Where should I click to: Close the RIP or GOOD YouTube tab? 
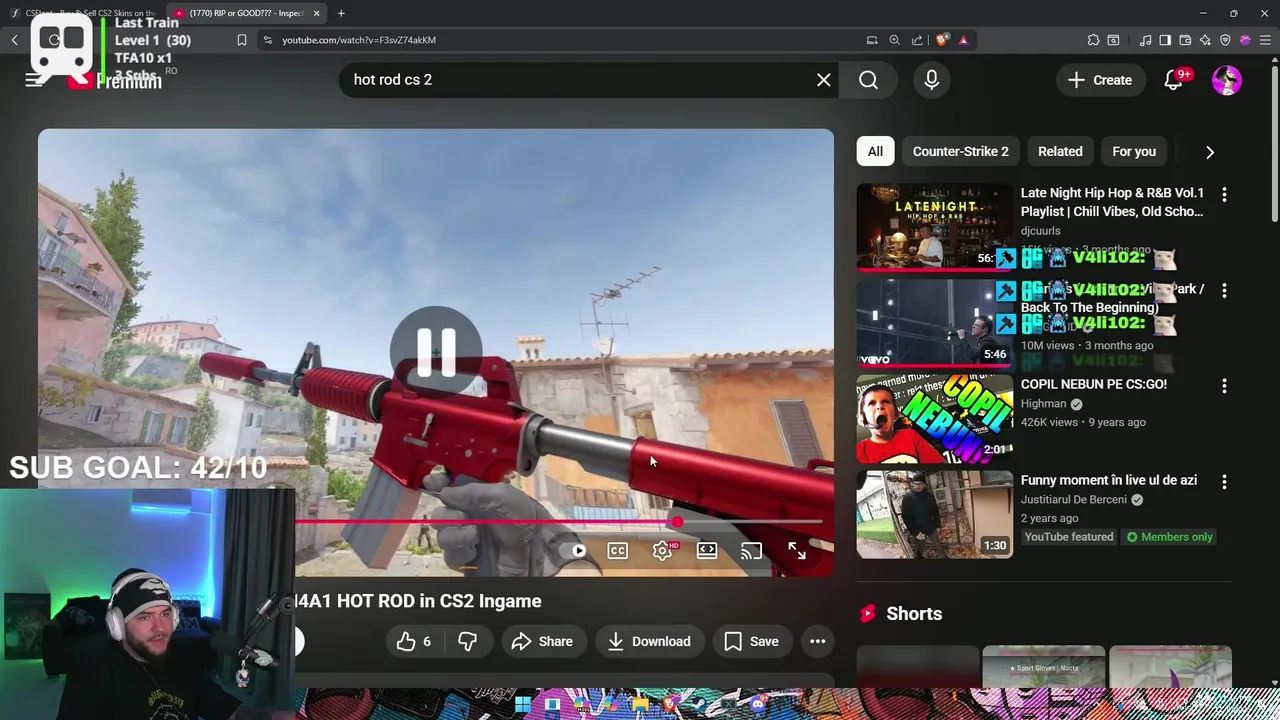coord(317,13)
